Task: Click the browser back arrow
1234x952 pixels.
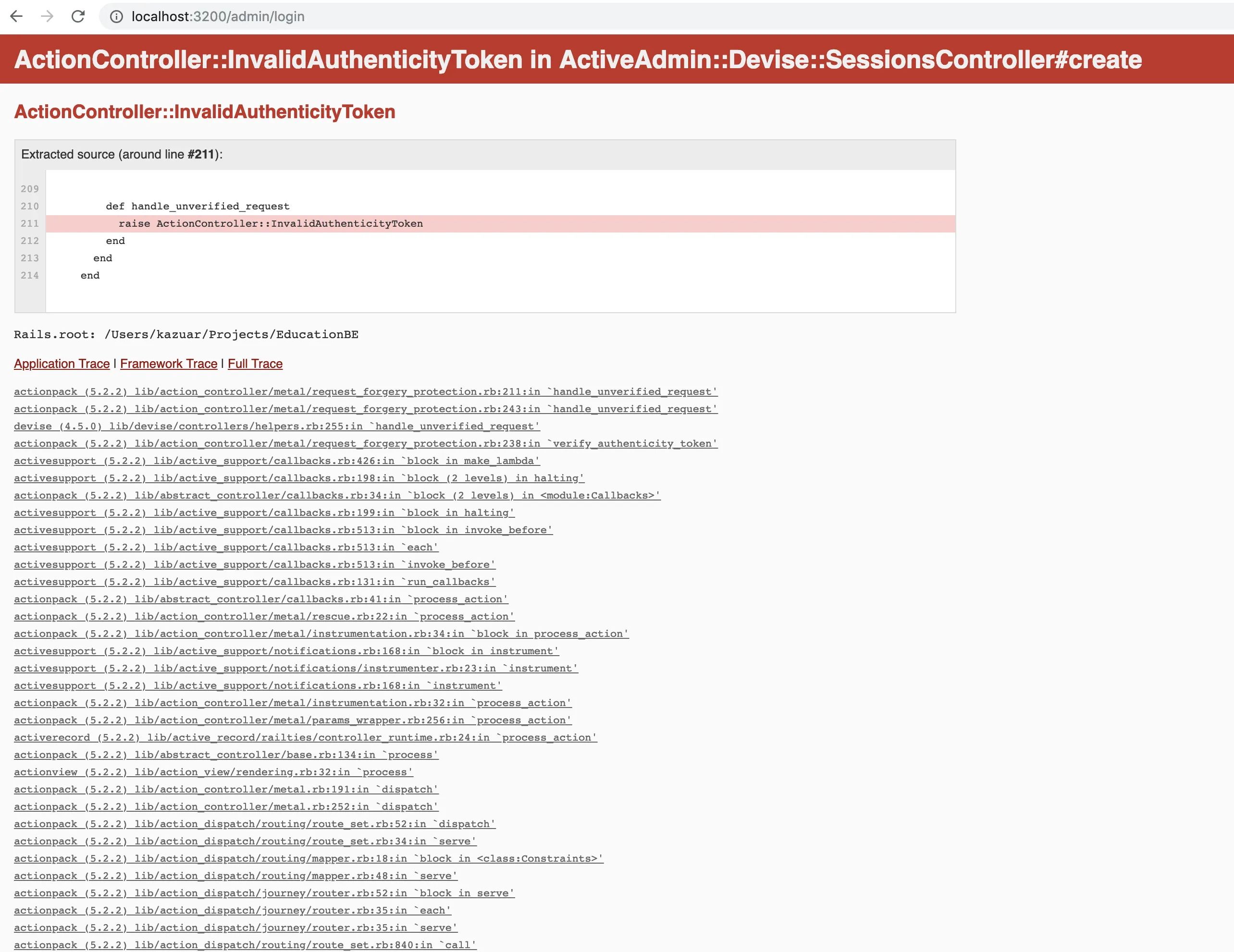Action: (16, 16)
